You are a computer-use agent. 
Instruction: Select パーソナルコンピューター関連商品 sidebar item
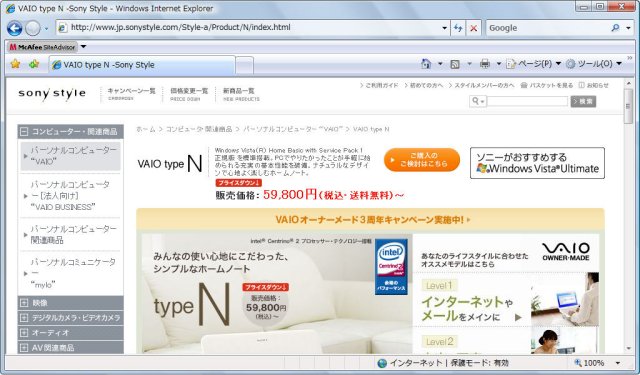[x=71, y=235]
